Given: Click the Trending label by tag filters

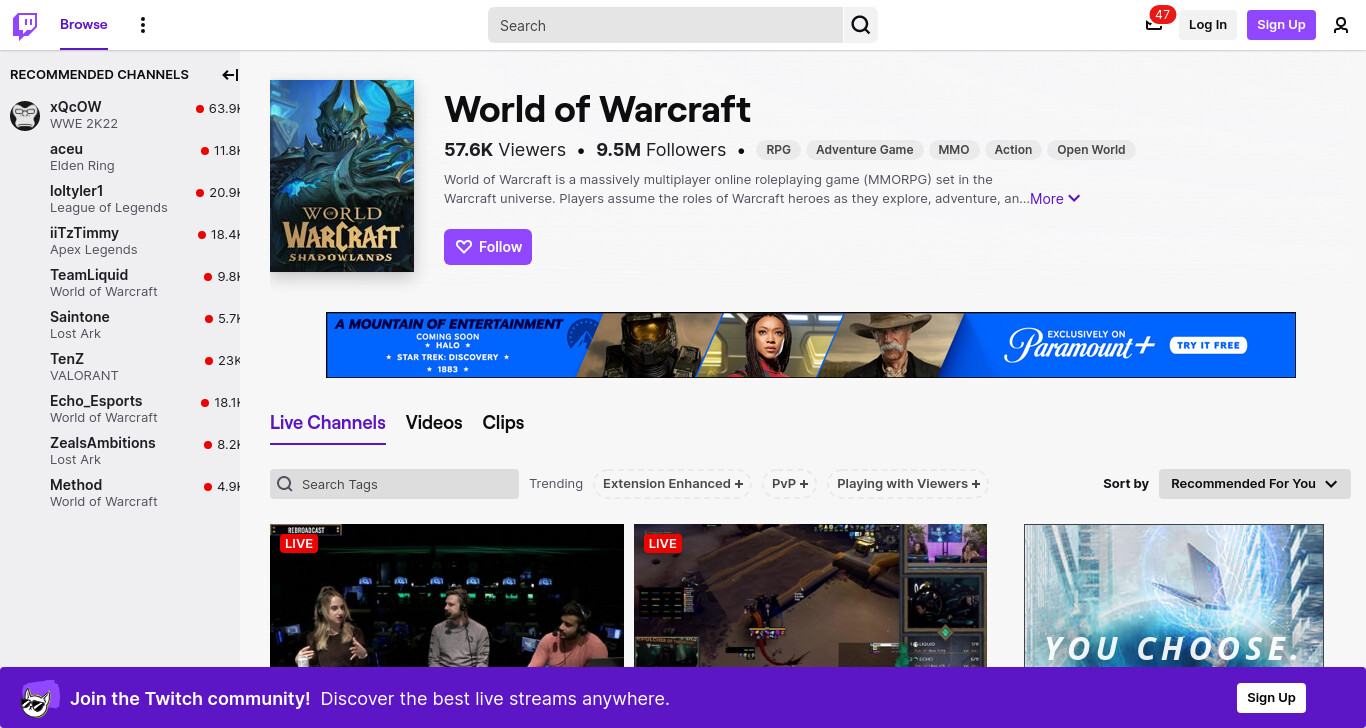Looking at the screenshot, I should point(556,484).
